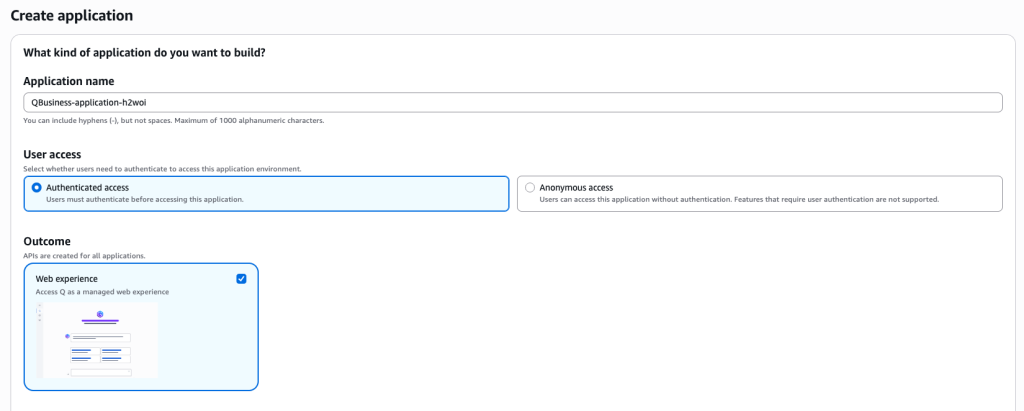The image size is (1024, 411).
Task: Click "Users must authenticate before accessing this application" text
Action: click(x=145, y=199)
